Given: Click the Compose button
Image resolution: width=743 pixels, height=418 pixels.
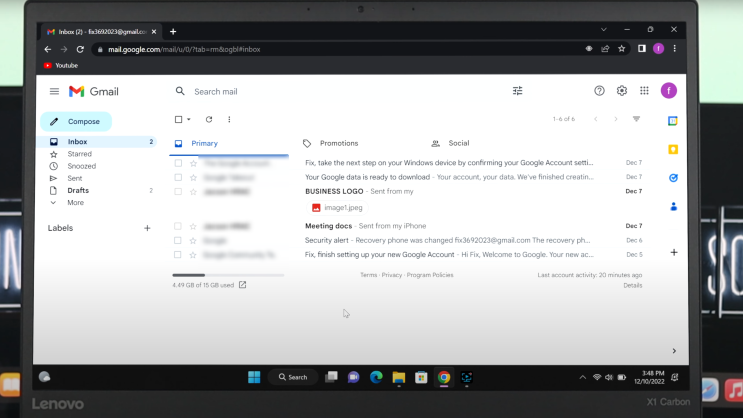Looking at the screenshot, I should pos(76,121).
